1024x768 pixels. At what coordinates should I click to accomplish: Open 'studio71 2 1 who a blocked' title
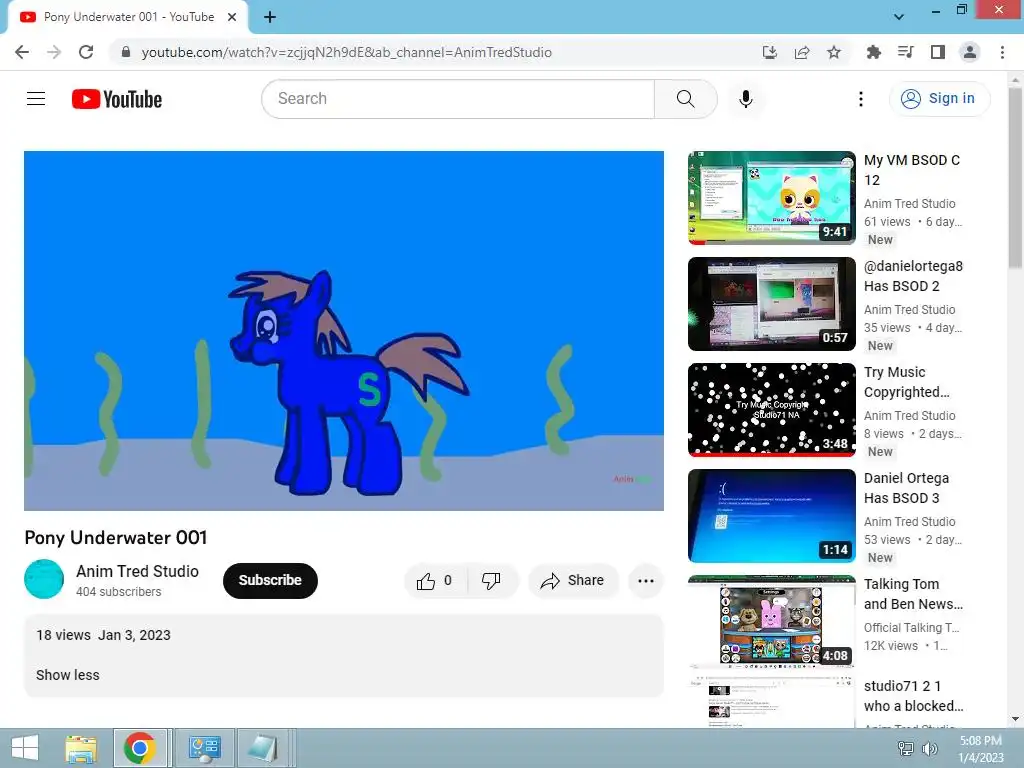(x=913, y=696)
